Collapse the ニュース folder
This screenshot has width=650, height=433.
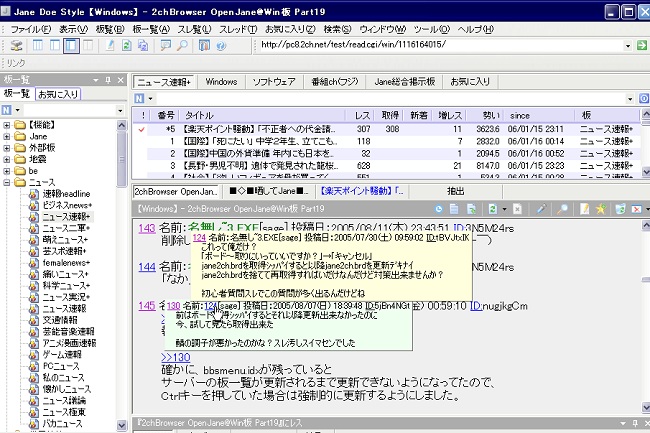point(7,182)
